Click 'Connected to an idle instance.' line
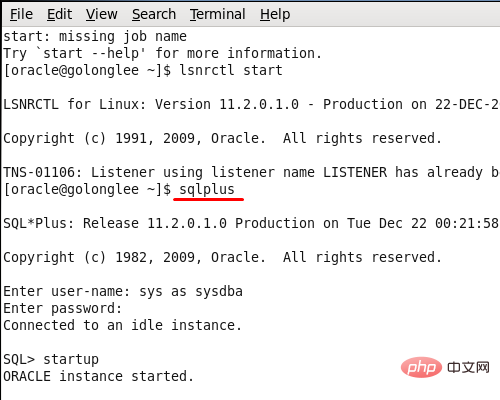Image resolution: width=500 pixels, height=400 pixels. click(122, 325)
